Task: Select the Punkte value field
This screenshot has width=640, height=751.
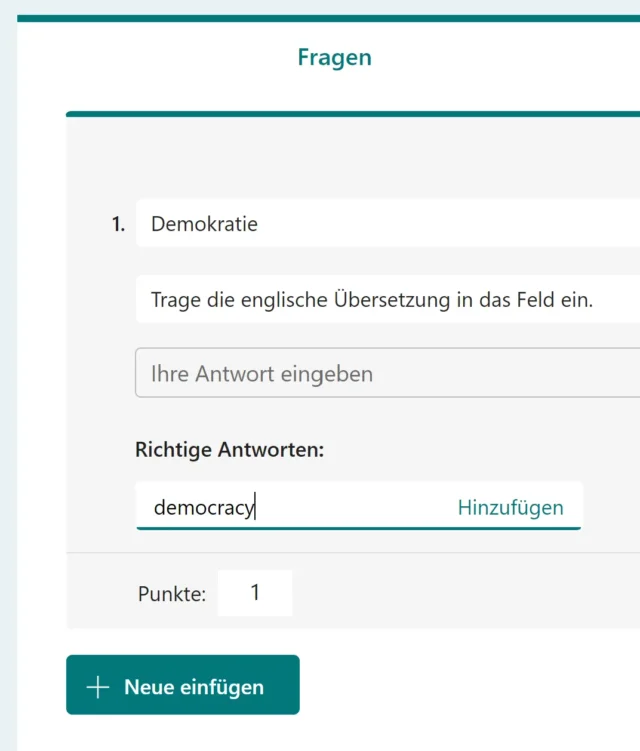Action: (x=255, y=593)
